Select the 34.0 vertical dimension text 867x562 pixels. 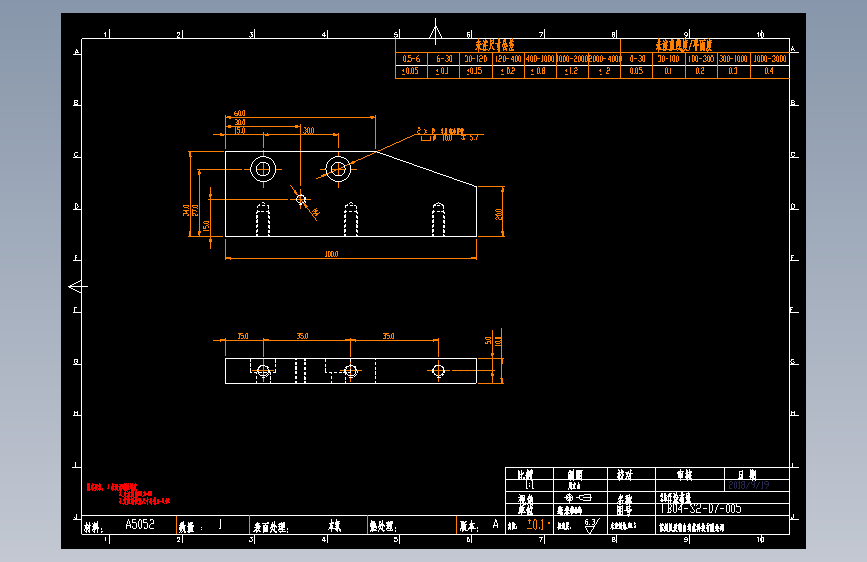click(x=186, y=210)
